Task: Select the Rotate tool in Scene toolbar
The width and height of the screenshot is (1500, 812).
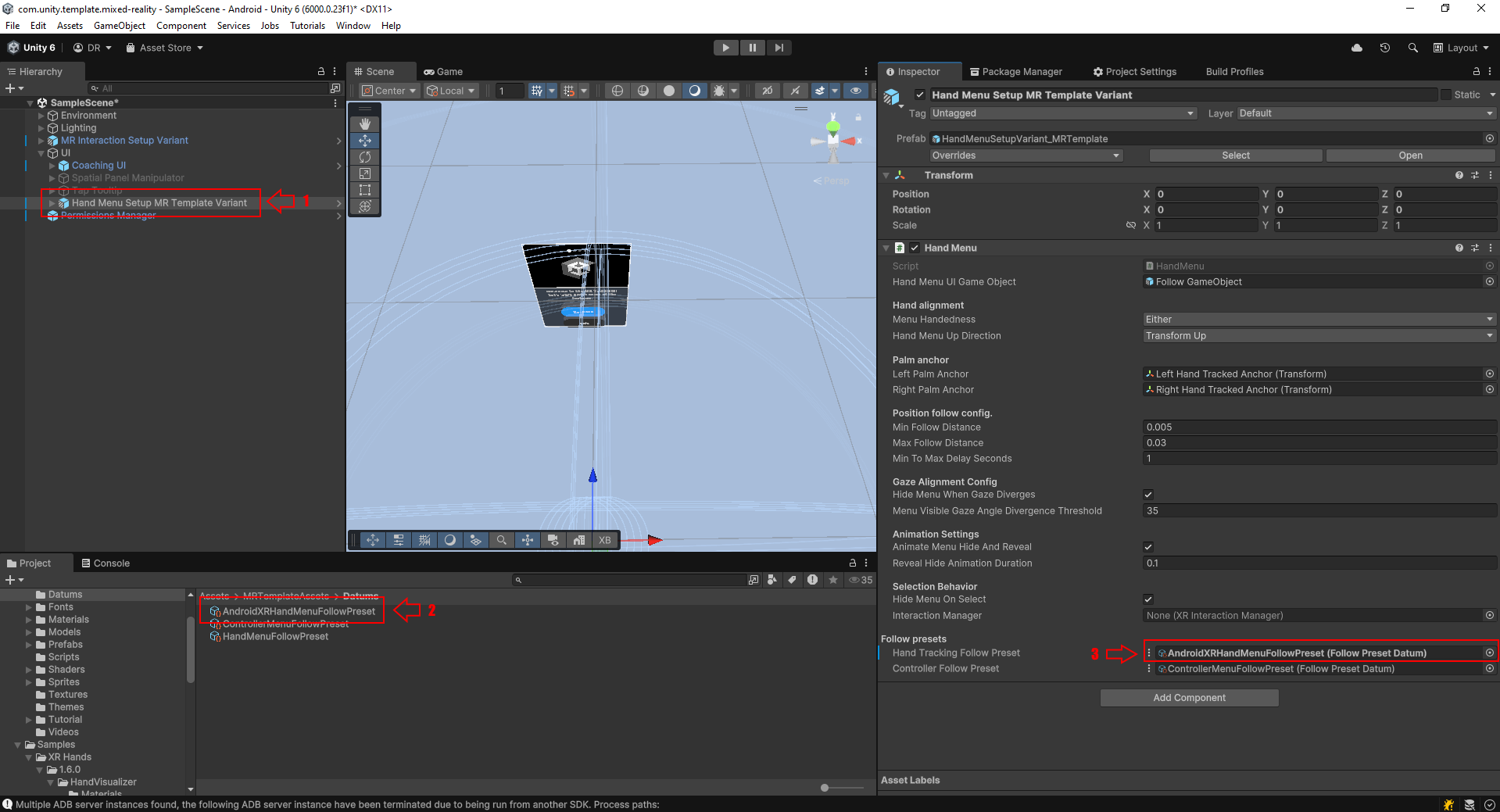Action: pyautogui.click(x=364, y=157)
